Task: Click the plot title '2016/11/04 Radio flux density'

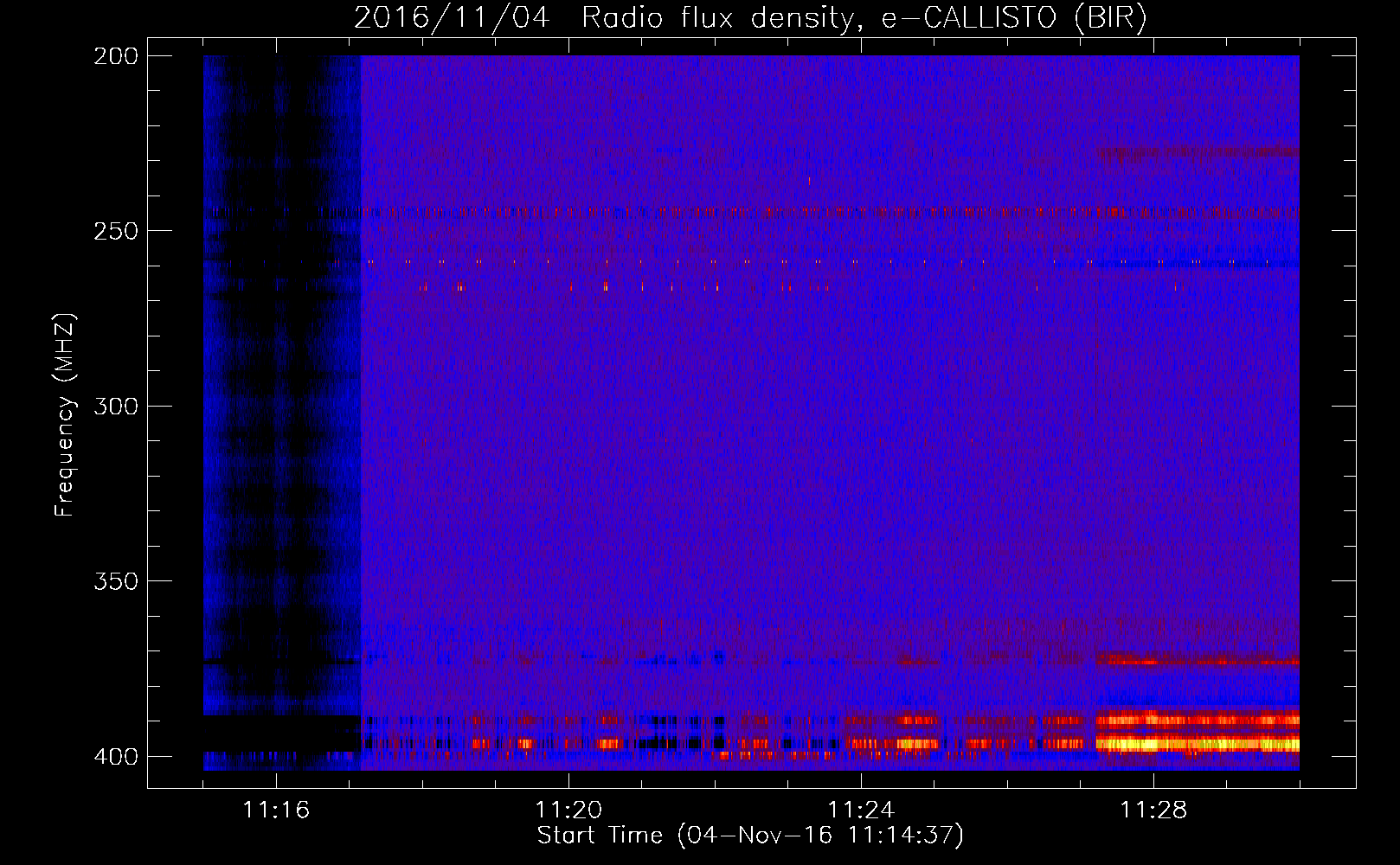Action: [750, 17]
